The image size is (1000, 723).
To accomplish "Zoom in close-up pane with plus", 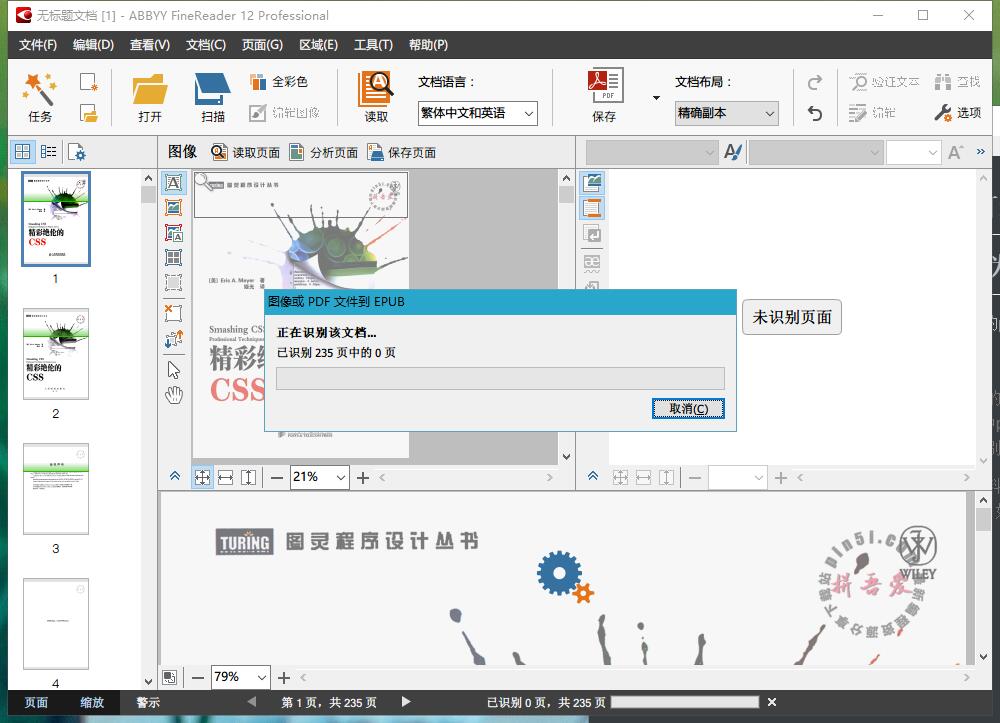I will pyautogui.click(x=284, y=678).
